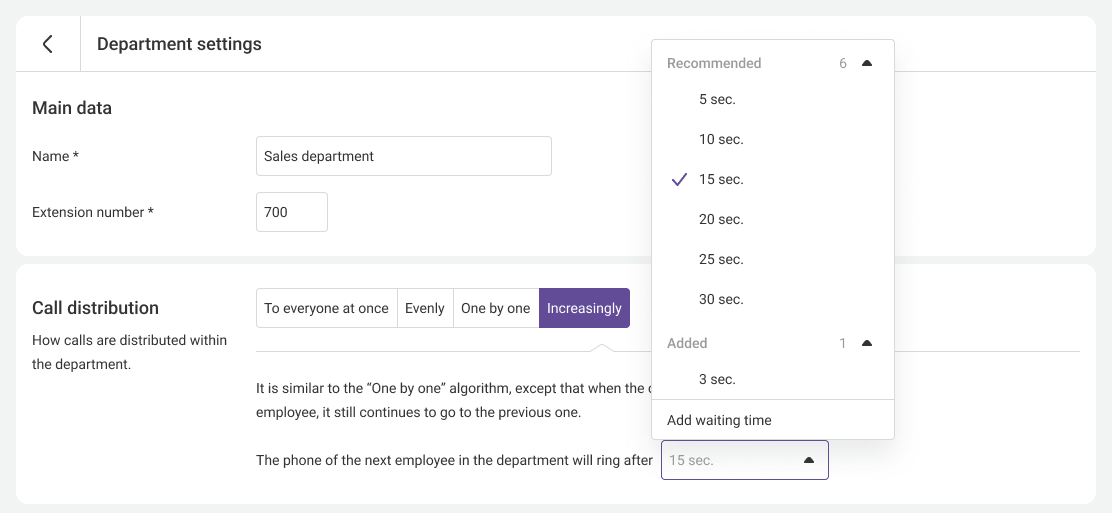This screenshot has height=513, width=1112.
Task: Close the waiting time dropdown arrow
Action: click(x=809, y=460)
